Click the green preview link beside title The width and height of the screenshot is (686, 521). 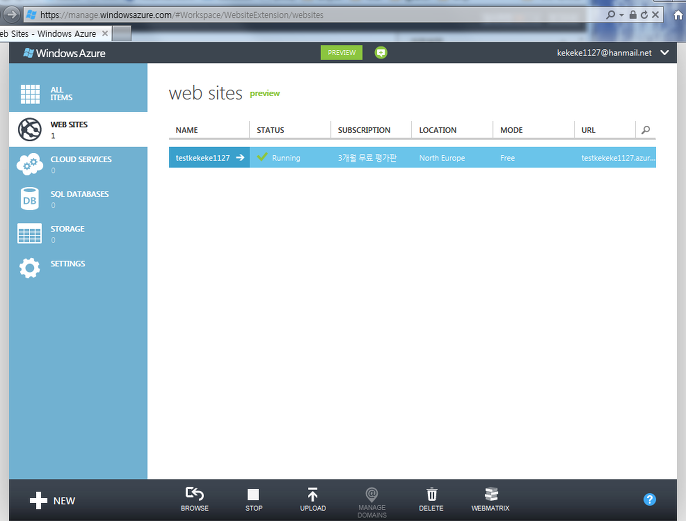click(265, 94)
